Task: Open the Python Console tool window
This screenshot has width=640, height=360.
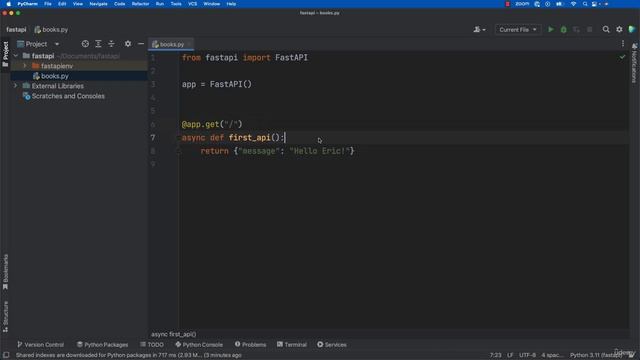Action: [199, 344]
